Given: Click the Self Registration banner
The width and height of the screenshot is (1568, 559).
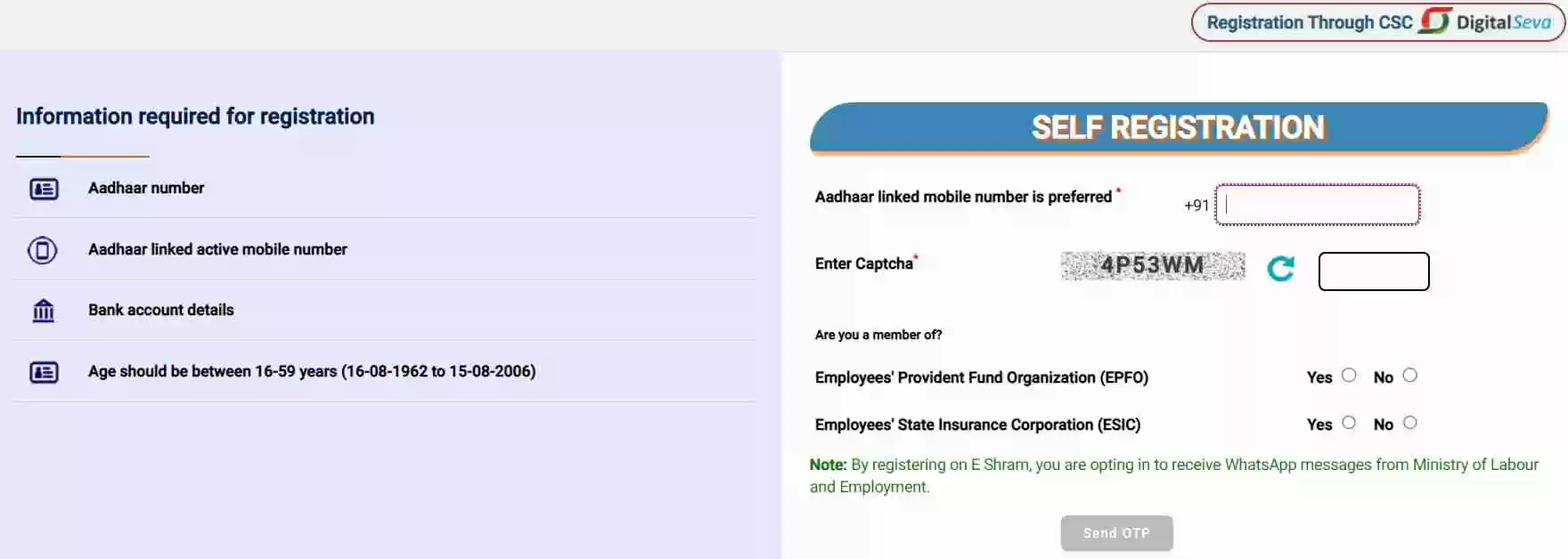Looking at the screenshot, I should pos(1179,127).
